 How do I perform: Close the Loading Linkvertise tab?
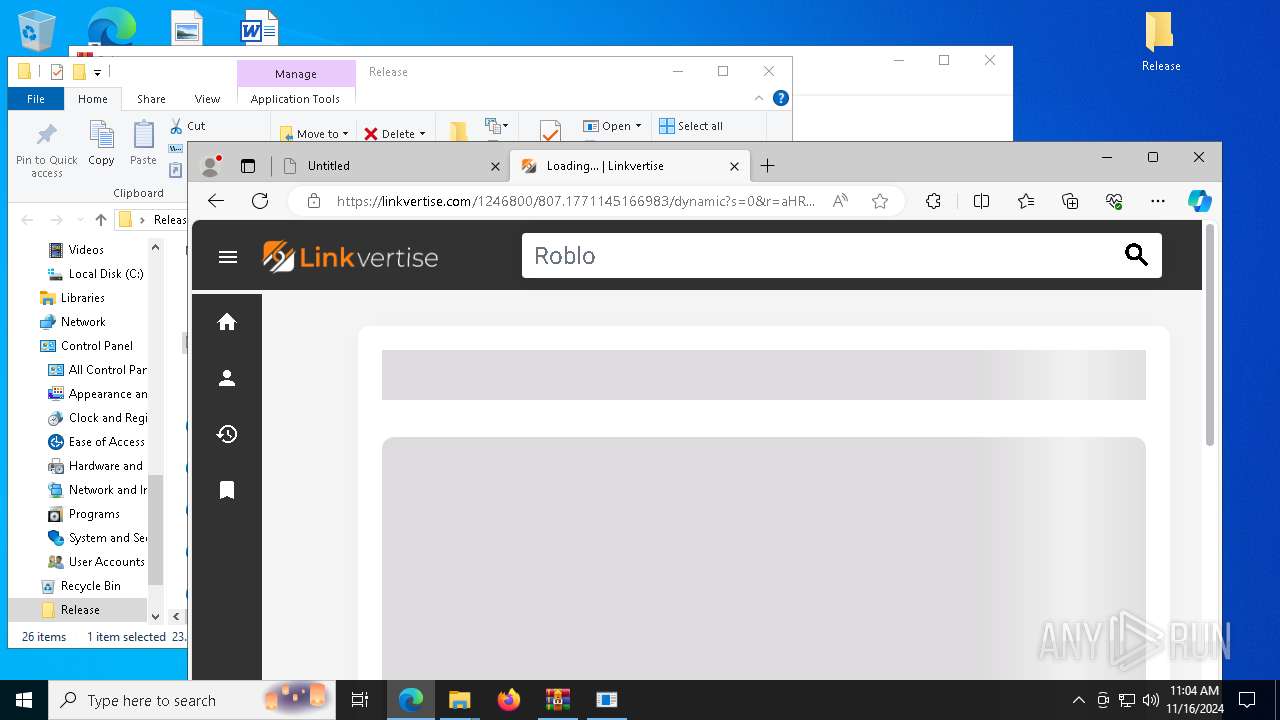click(x=734, y=166)
